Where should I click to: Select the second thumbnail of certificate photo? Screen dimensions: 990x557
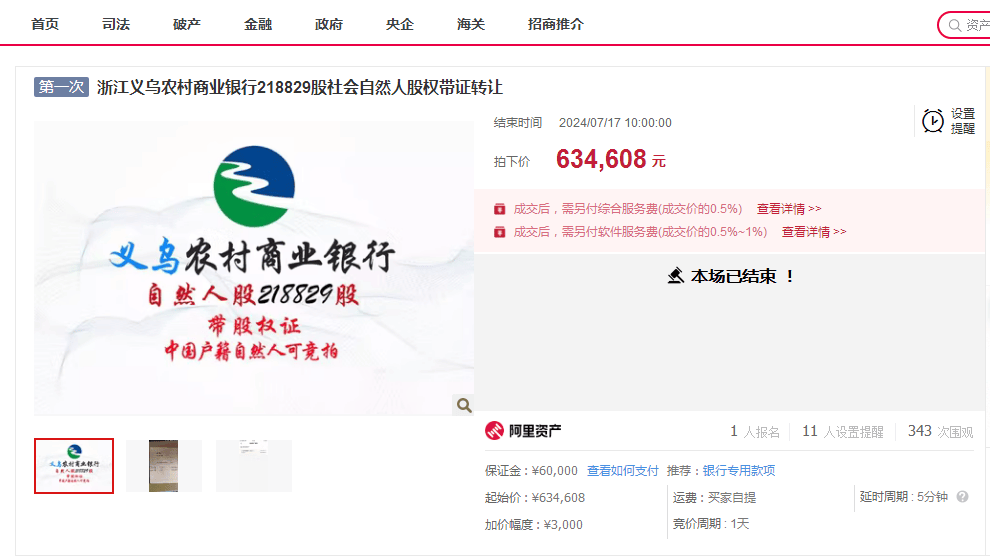pyautogui.click(x=164, y=466)
